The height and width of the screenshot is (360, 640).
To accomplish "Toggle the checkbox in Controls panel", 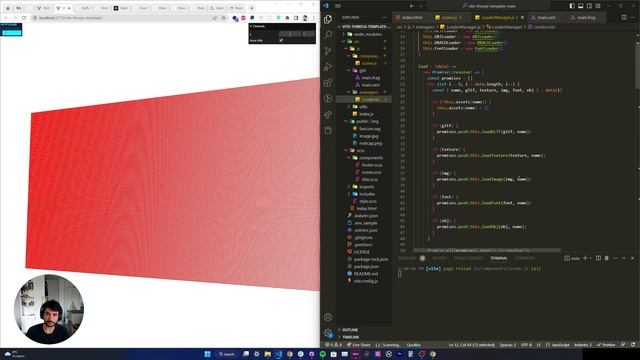I will 281,40.
